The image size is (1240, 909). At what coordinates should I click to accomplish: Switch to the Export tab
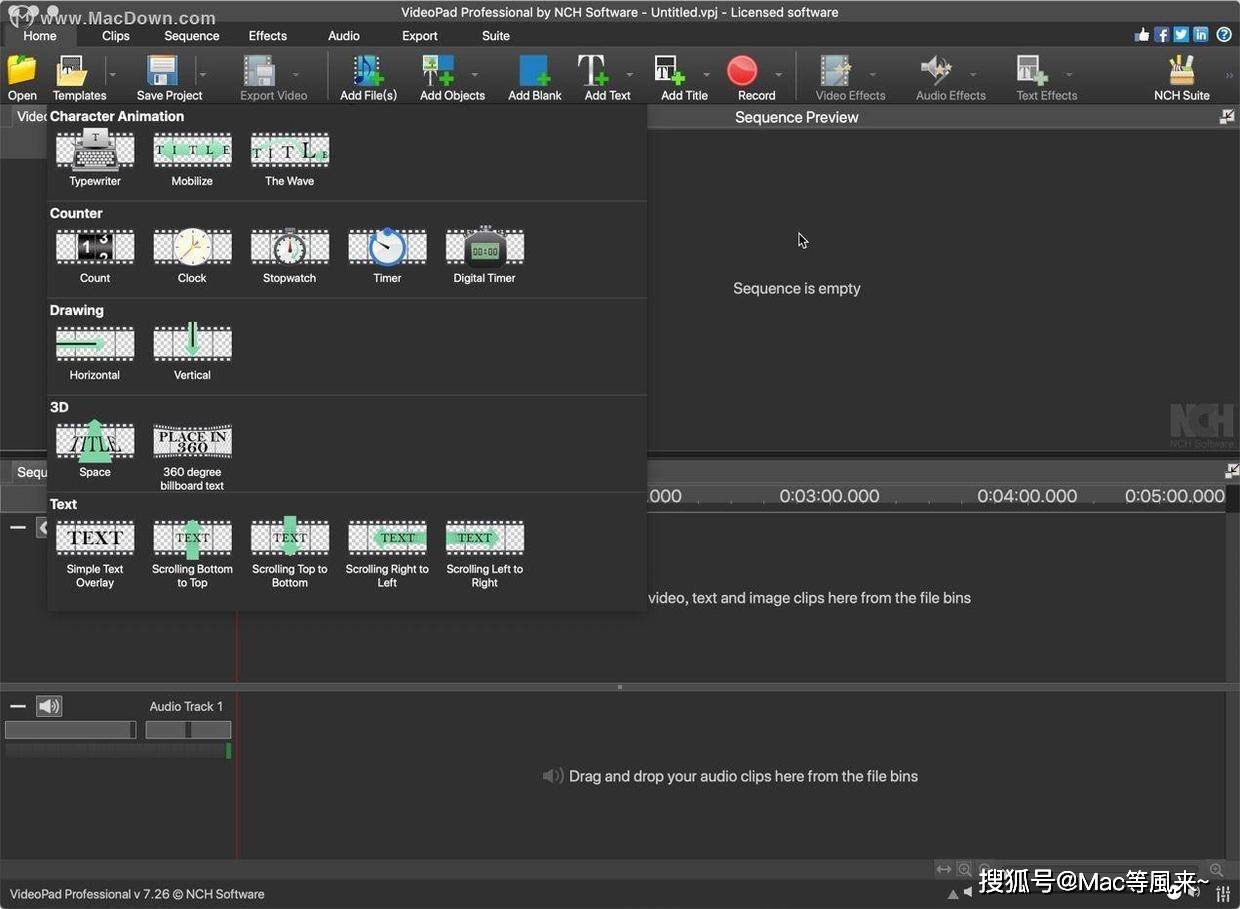(x=420, y=36)
